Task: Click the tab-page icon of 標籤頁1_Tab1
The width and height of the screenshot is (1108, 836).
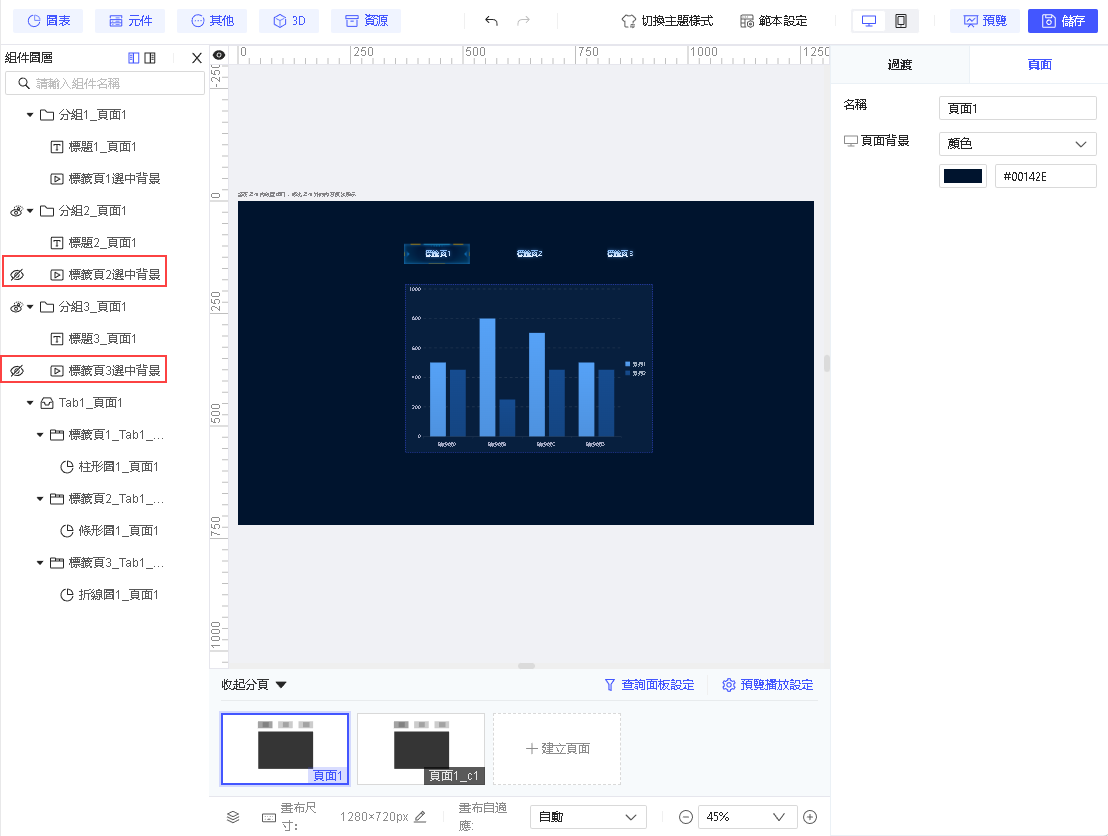Action: pyautogui.click(x=57, y=435)
